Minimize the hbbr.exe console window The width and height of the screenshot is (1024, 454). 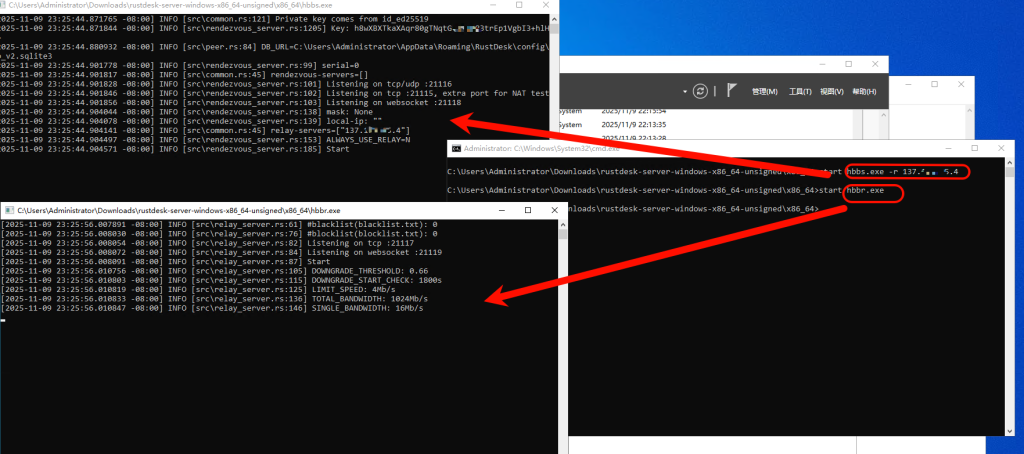coord(502,210)
